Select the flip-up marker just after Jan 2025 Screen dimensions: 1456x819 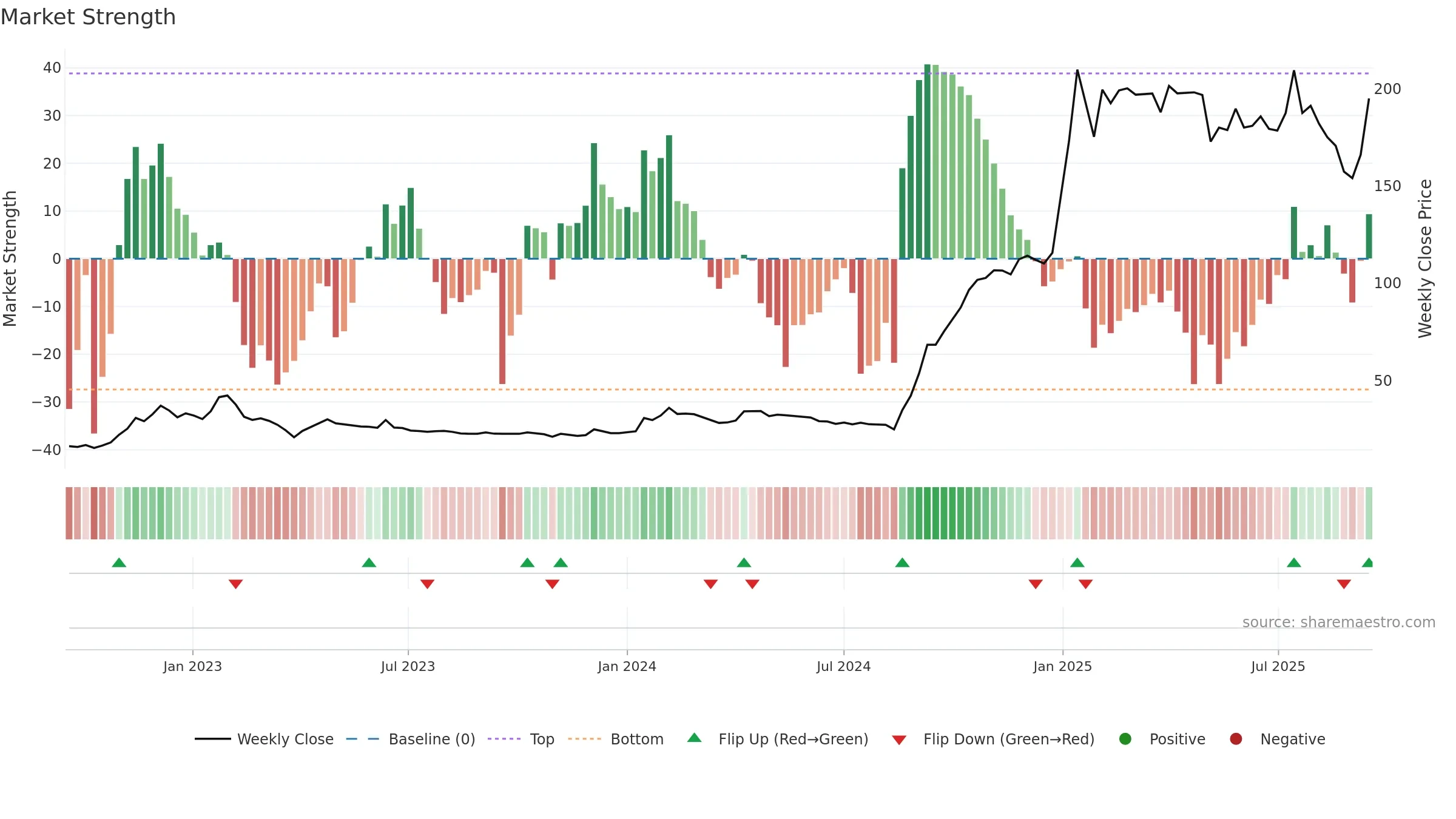pos(1077,562)
